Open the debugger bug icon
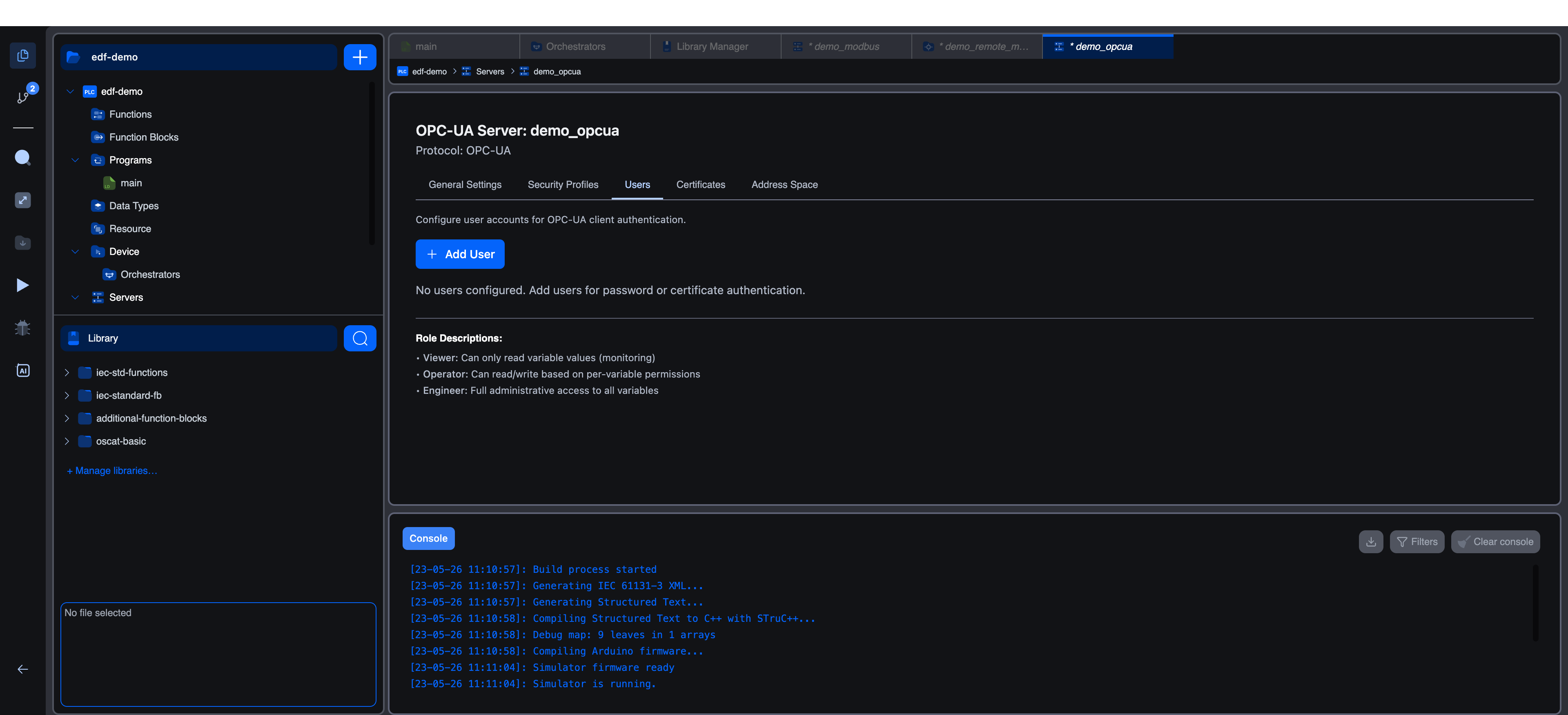The image size is (1568, 715). click(22, 328)
